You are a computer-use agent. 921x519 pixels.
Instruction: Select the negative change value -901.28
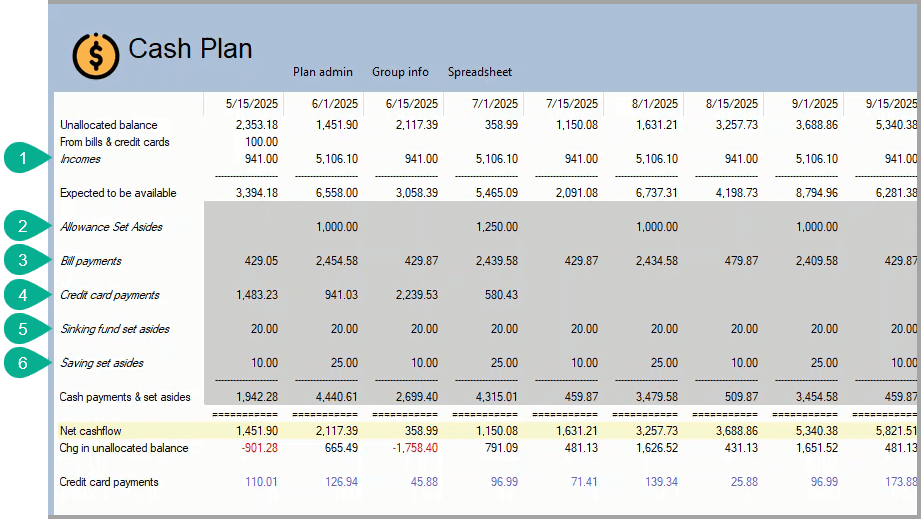[260, 449]
